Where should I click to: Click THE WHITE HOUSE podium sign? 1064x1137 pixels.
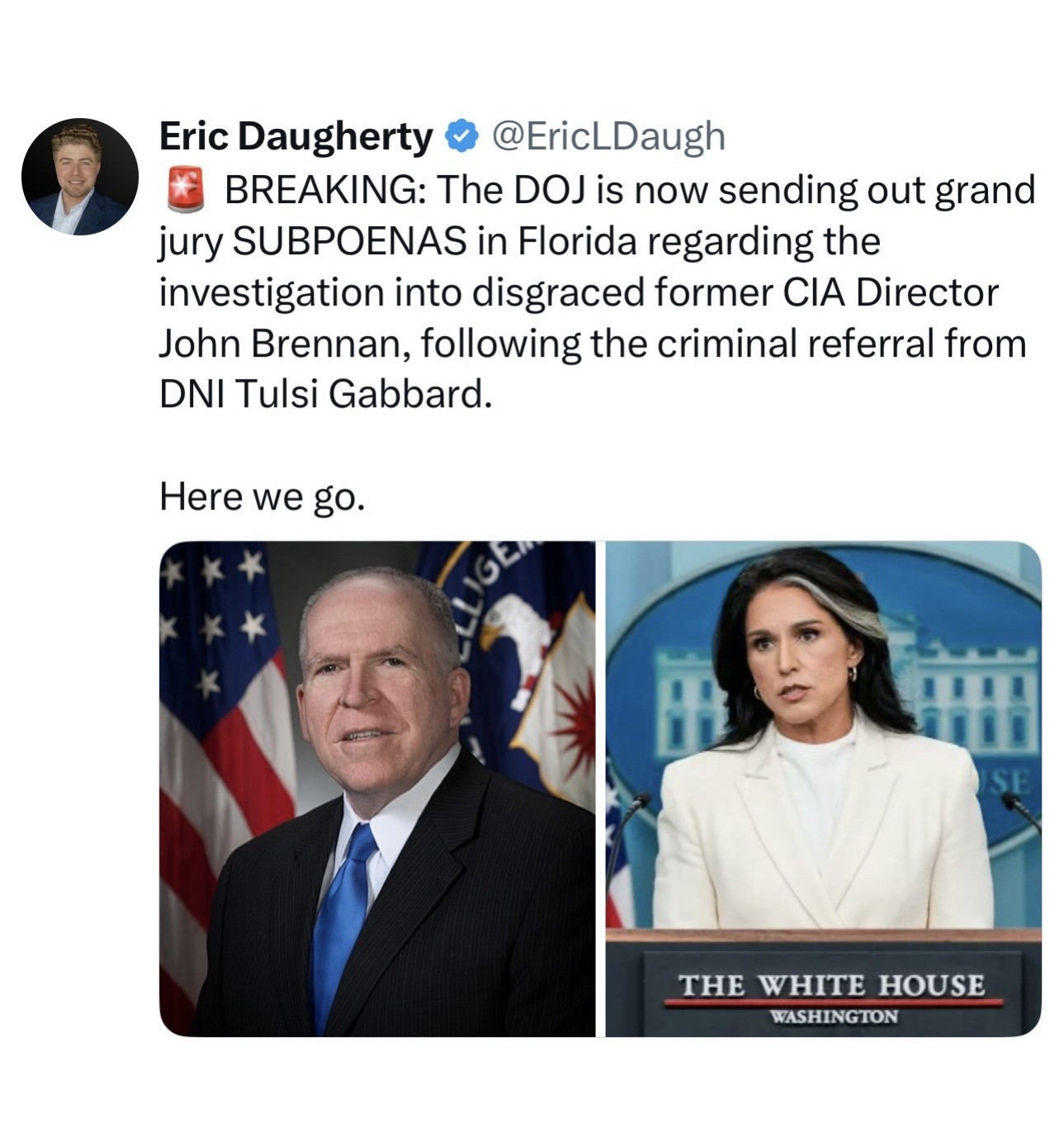[832, 993]
